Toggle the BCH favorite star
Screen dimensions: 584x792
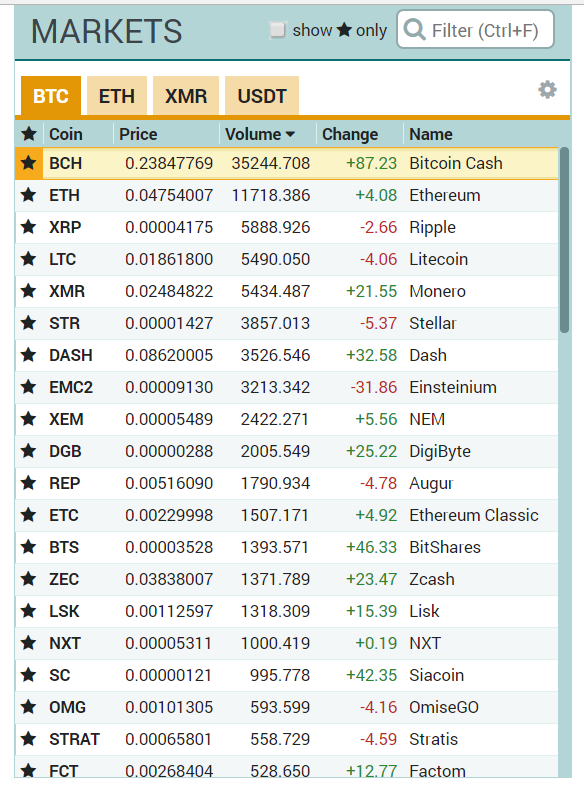point(29,163)
